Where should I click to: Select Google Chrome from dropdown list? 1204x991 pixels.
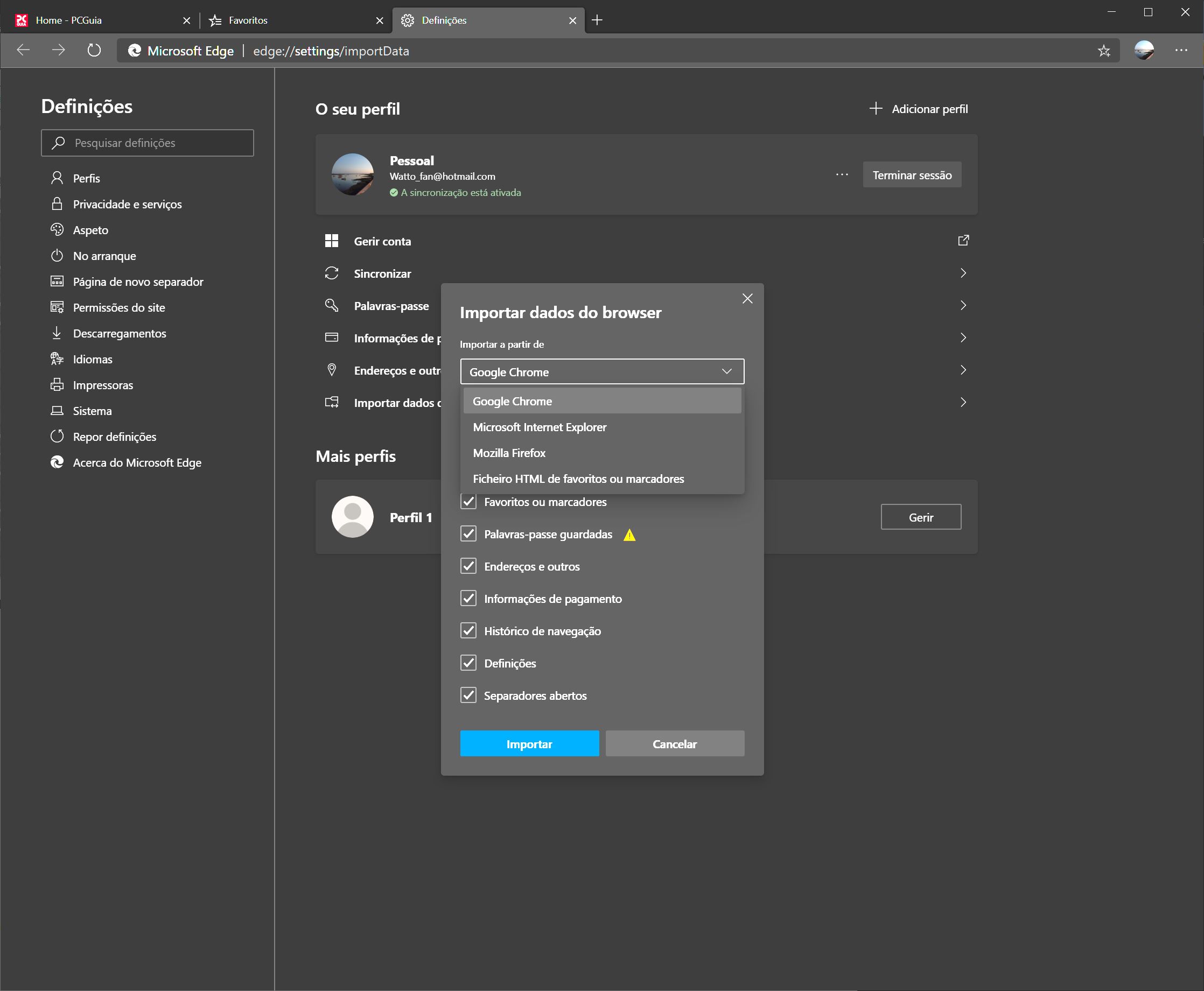click(601, 400)
